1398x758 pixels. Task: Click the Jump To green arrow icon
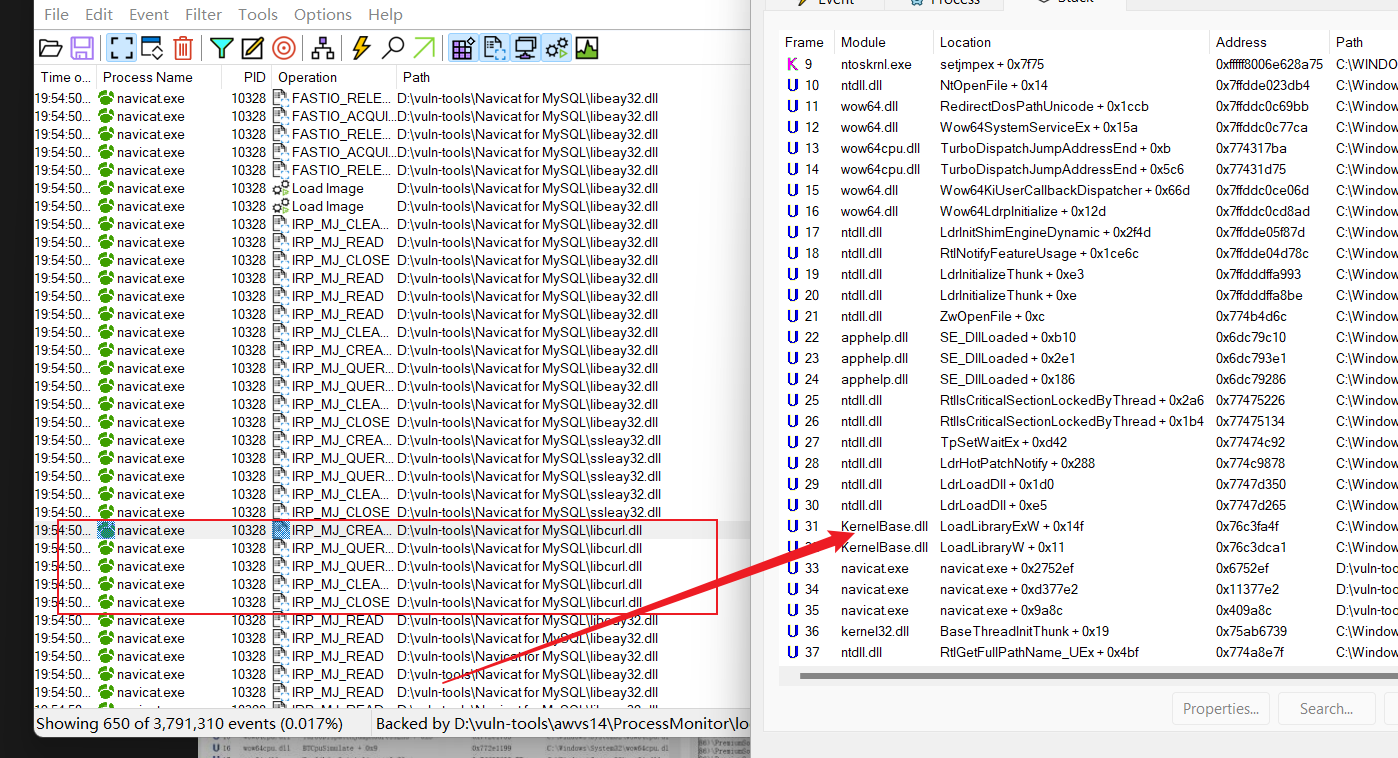point(425,47)
